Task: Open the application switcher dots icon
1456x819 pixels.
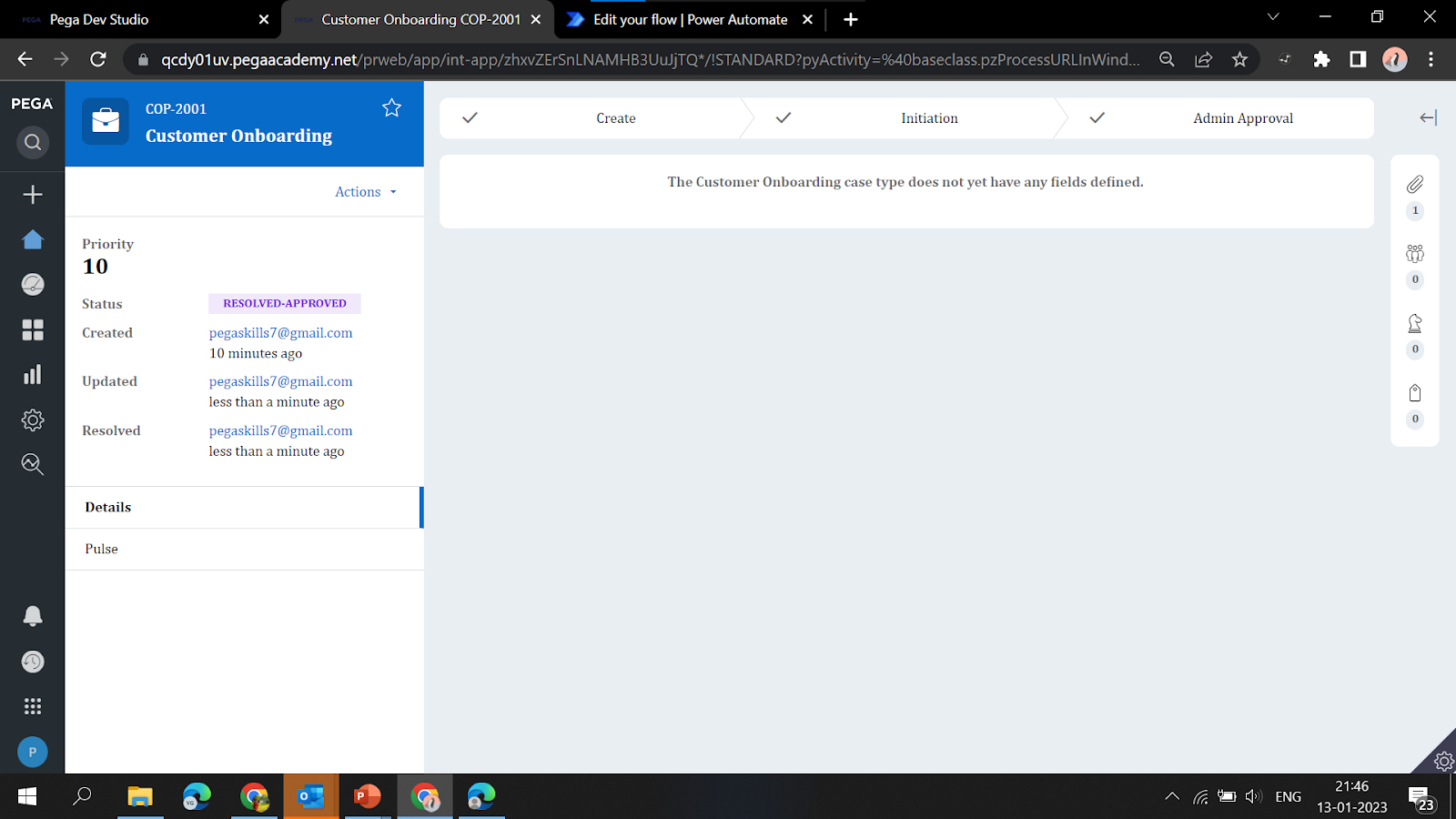Action: pos(33,706)
